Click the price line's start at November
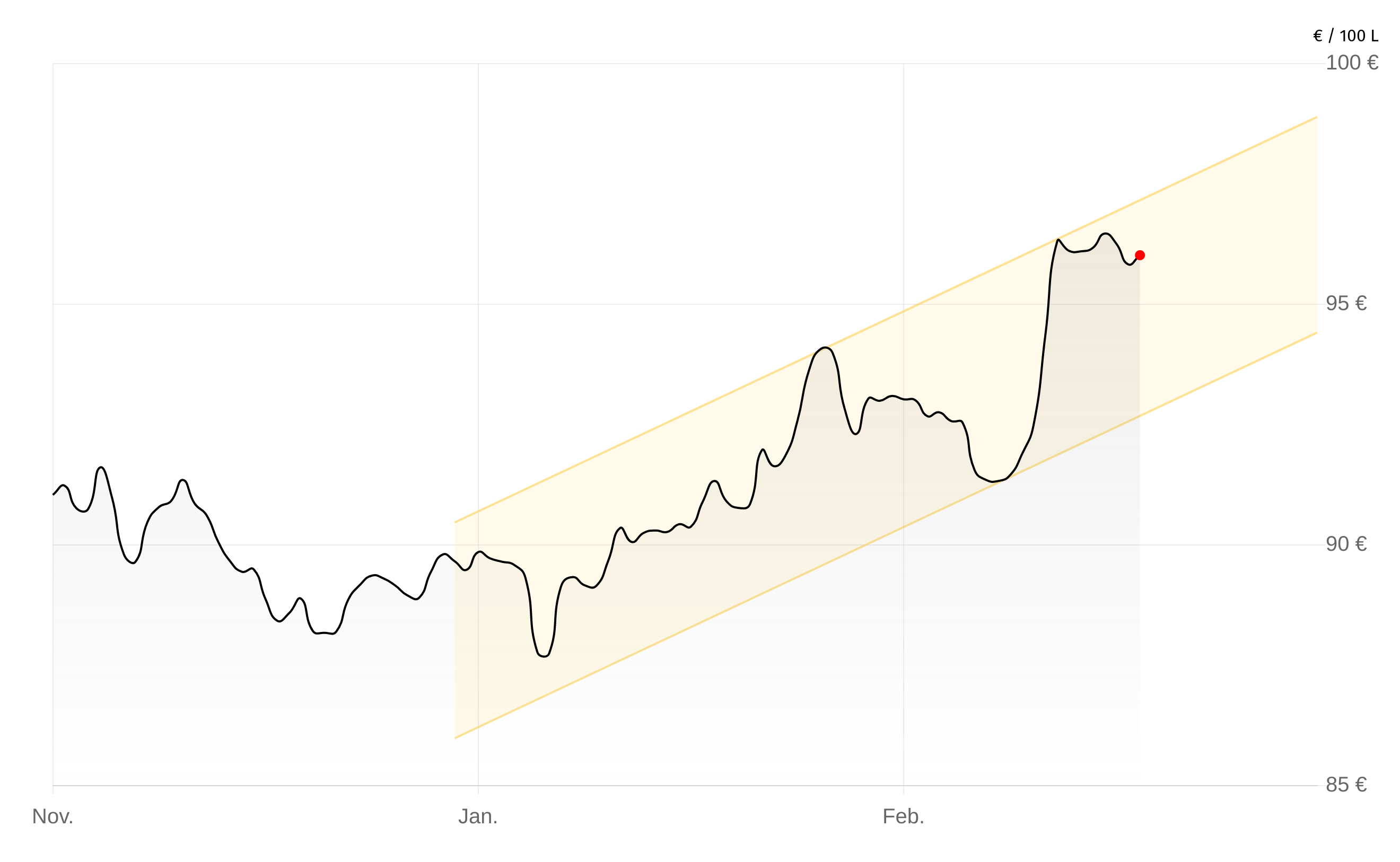 pyautogui.click(x=54, y=494)
